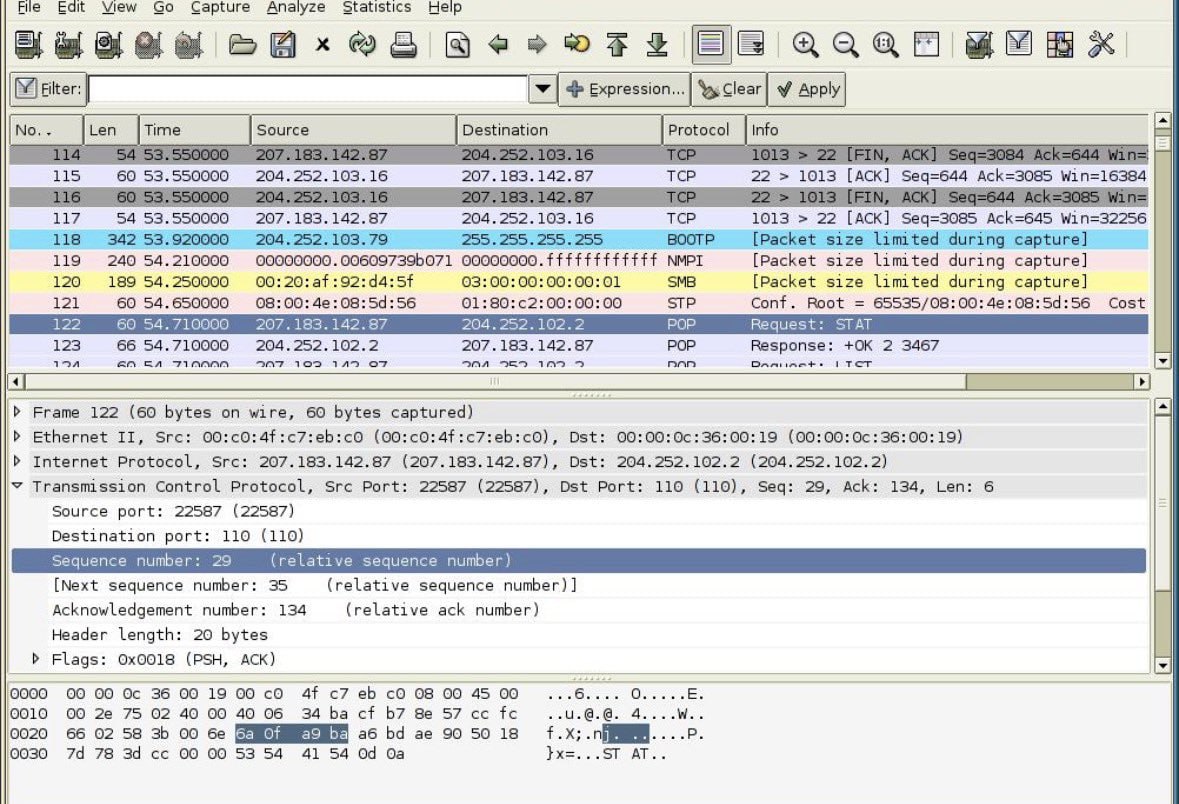Focus the display filter text field
The image size is (1179, 804).
(x=308, y=89)
